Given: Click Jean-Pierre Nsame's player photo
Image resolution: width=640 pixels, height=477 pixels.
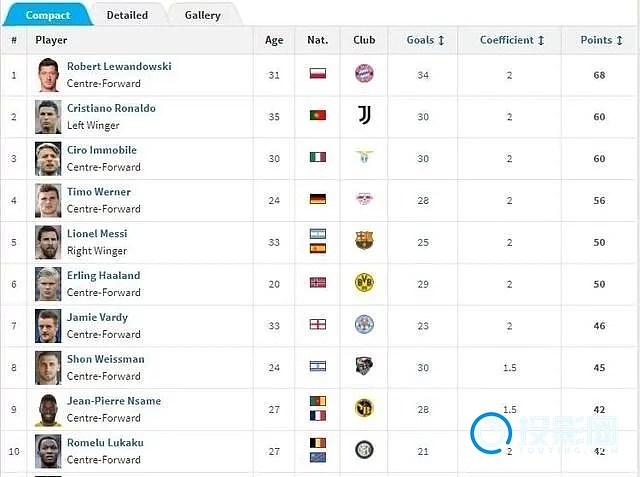Looking at the screenshot, I should pyautogui.click(x=48, y=409).
